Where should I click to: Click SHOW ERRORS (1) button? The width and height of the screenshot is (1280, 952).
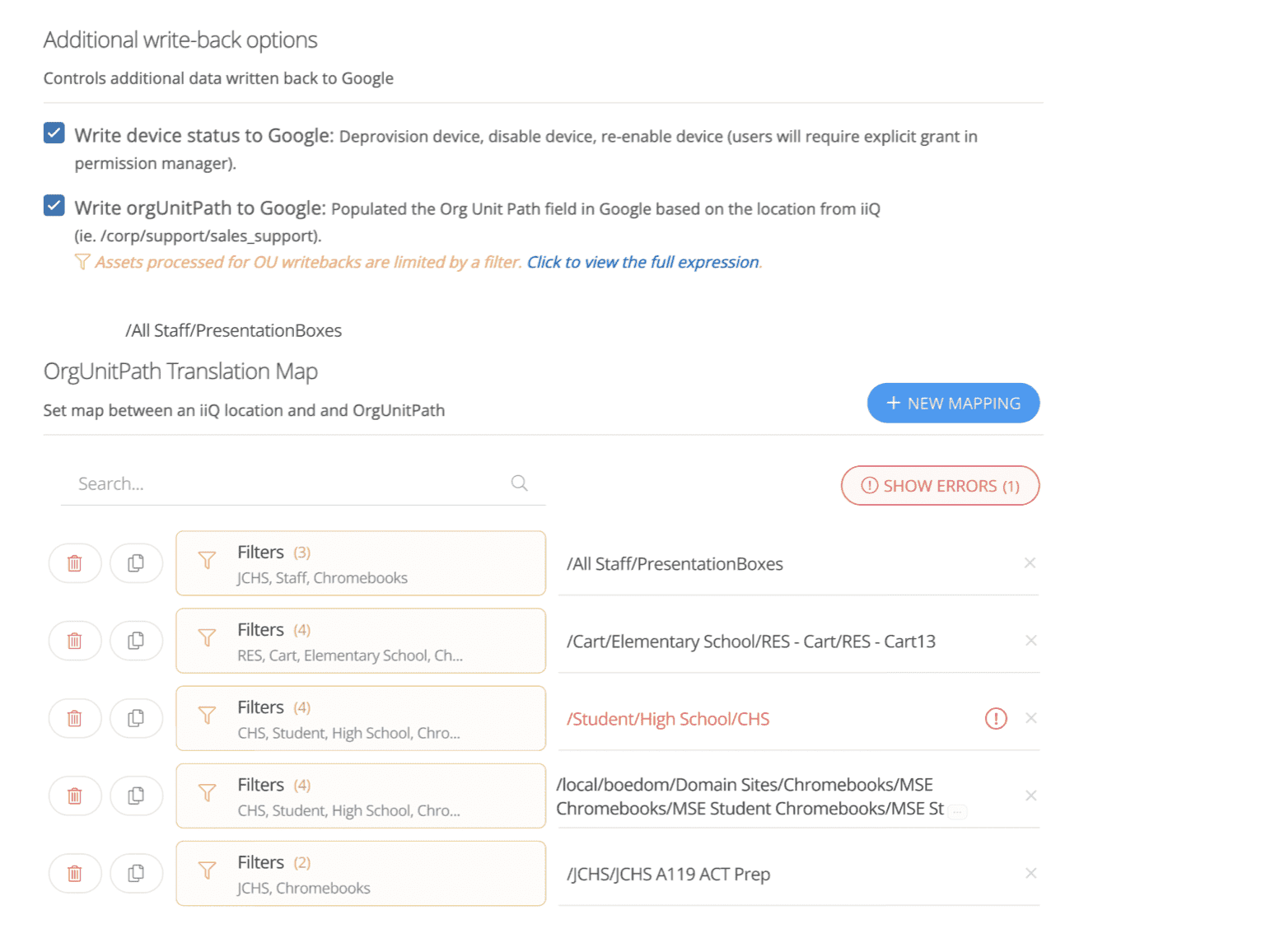pyautogui.click(x=940, y=486)
